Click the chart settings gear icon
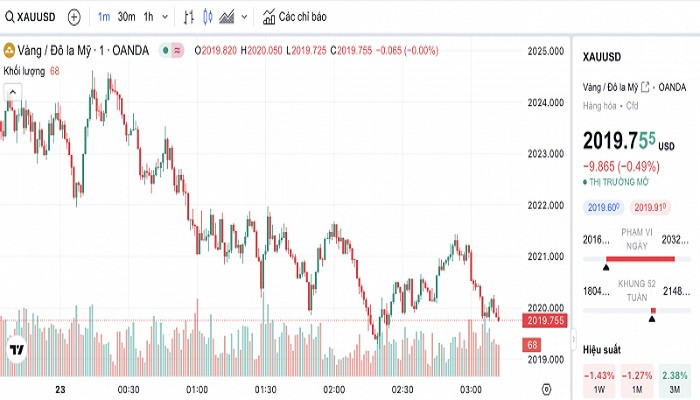 546,388
